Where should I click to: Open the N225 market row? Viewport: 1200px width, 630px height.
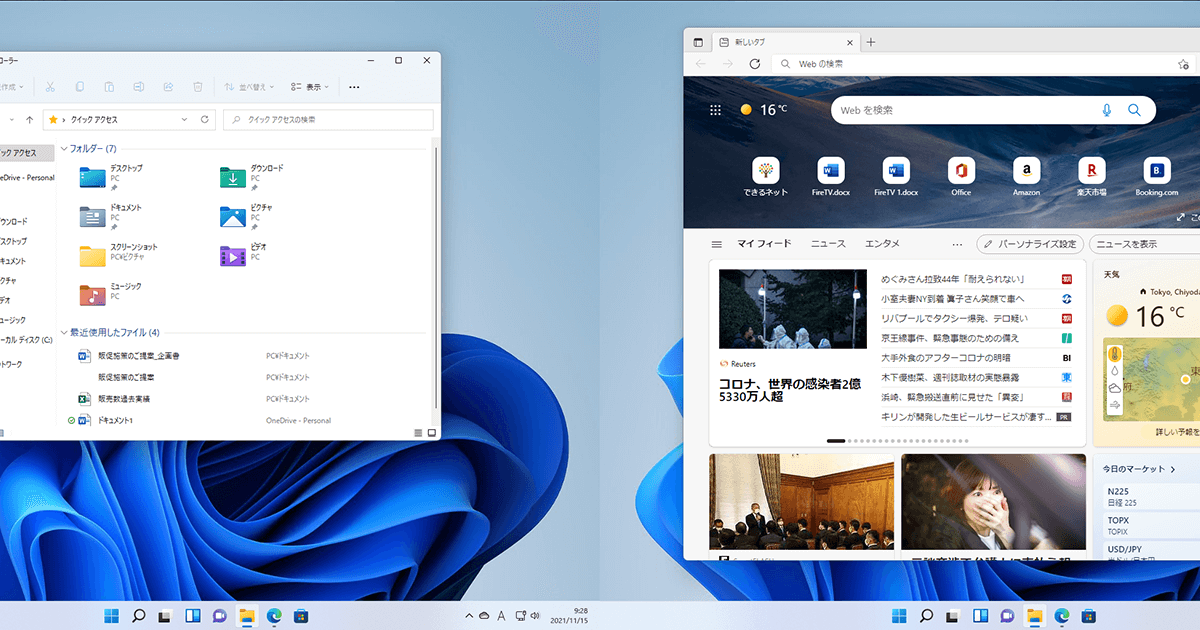pos(1153,496)
